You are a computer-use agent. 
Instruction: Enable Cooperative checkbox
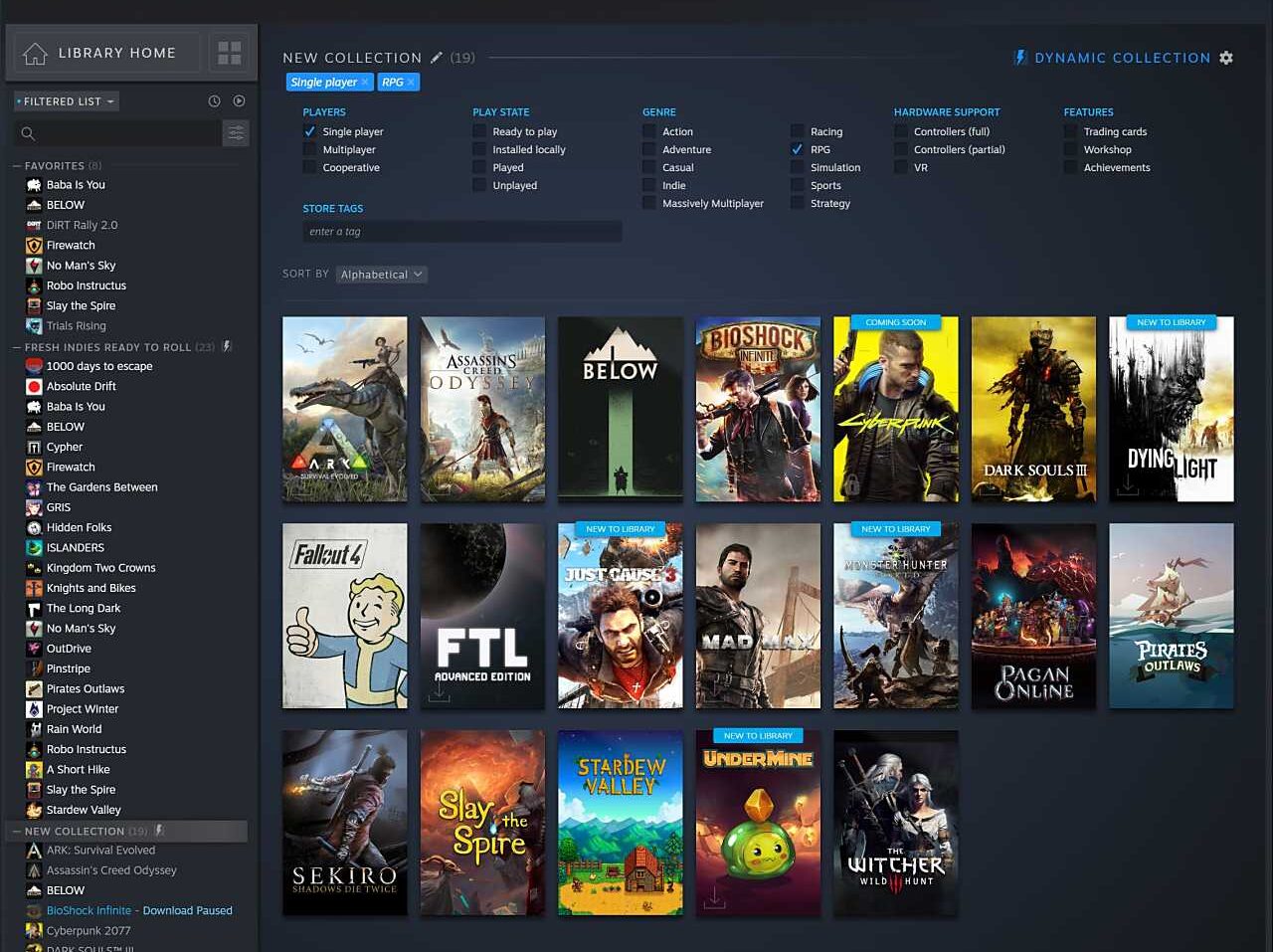309,167
